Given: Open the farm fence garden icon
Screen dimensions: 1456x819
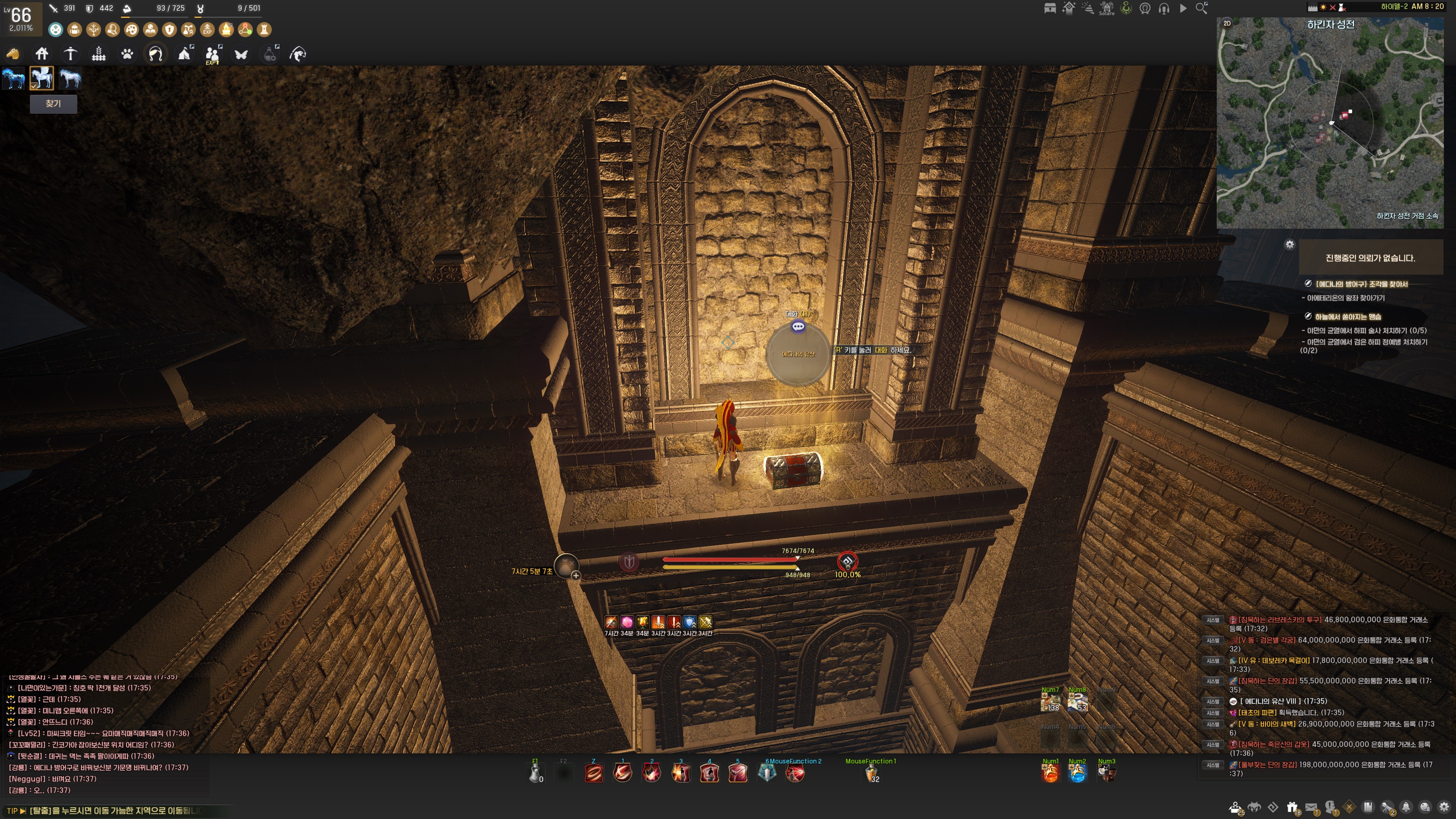Looking at the screenshot, I should [x=99, y=54].
